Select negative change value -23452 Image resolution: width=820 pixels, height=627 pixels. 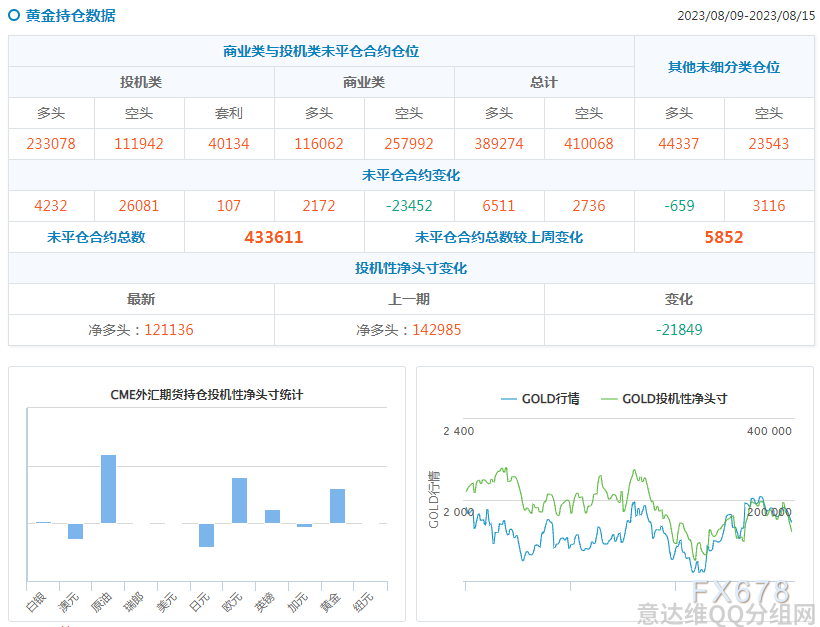click(408, 206)
